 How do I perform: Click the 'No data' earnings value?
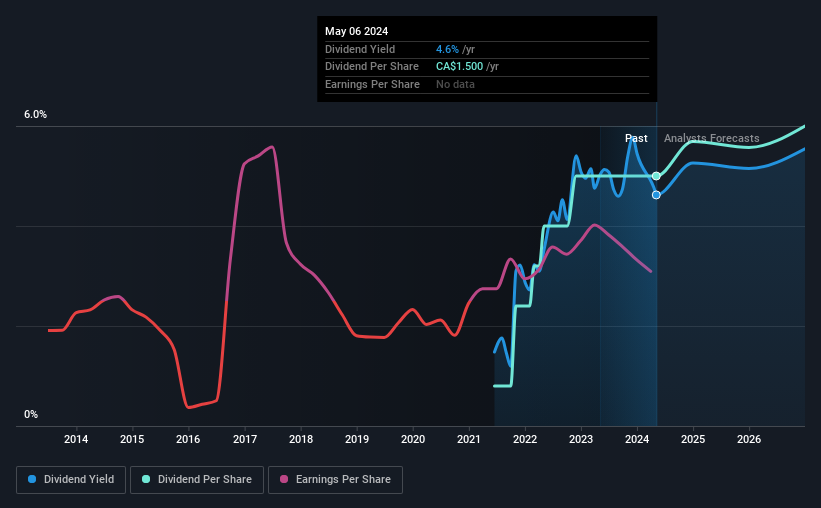[x=455, y=84]
